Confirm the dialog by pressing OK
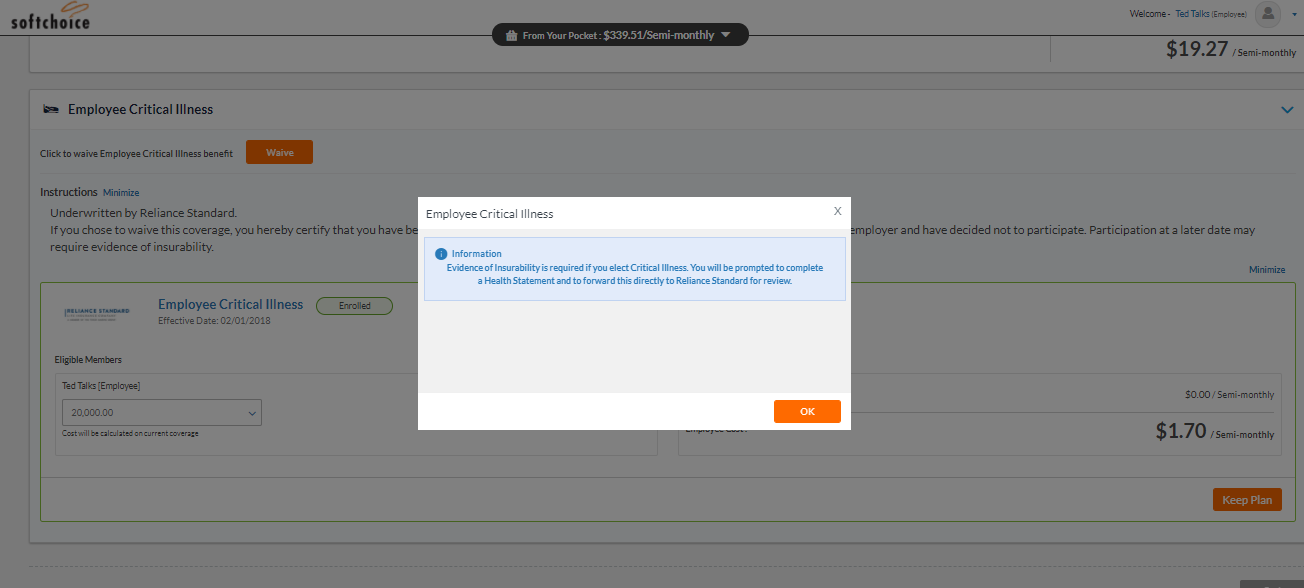The width and height of the screenshot is (1304, 588). 807,411
